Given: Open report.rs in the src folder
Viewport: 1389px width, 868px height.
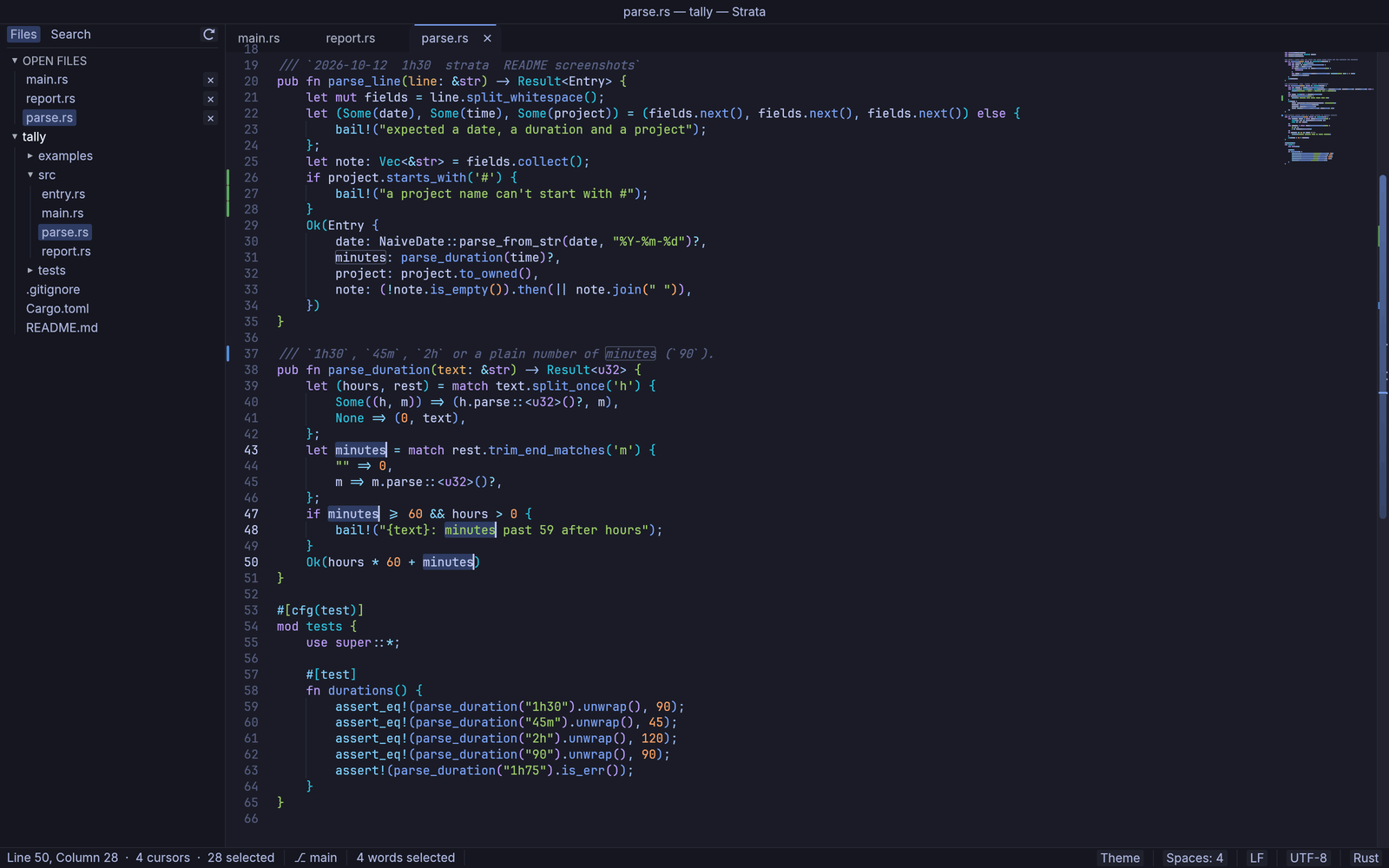Looking at the screenshot, I should [x=66, y=252].
